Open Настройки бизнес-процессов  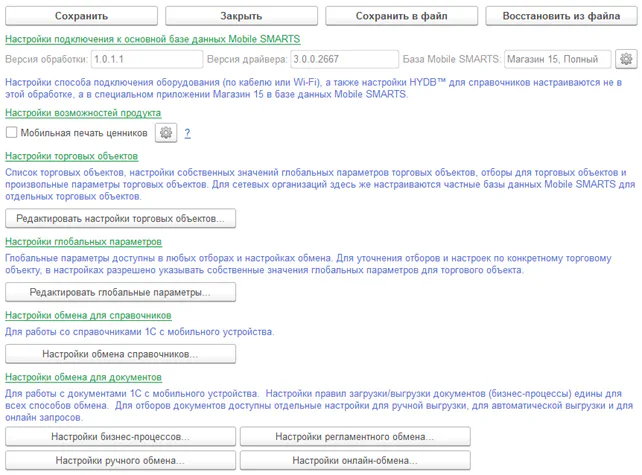pyautogui.click(x=121, y=437)
